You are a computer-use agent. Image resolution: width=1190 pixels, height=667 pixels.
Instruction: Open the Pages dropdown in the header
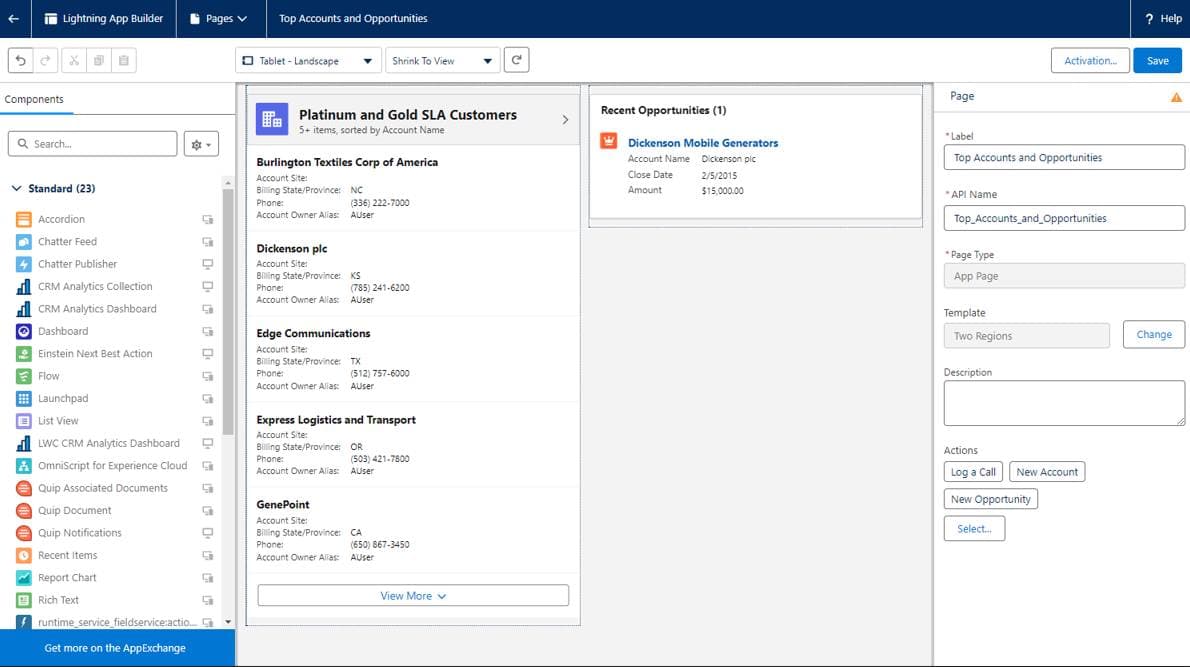click(221, 18)
